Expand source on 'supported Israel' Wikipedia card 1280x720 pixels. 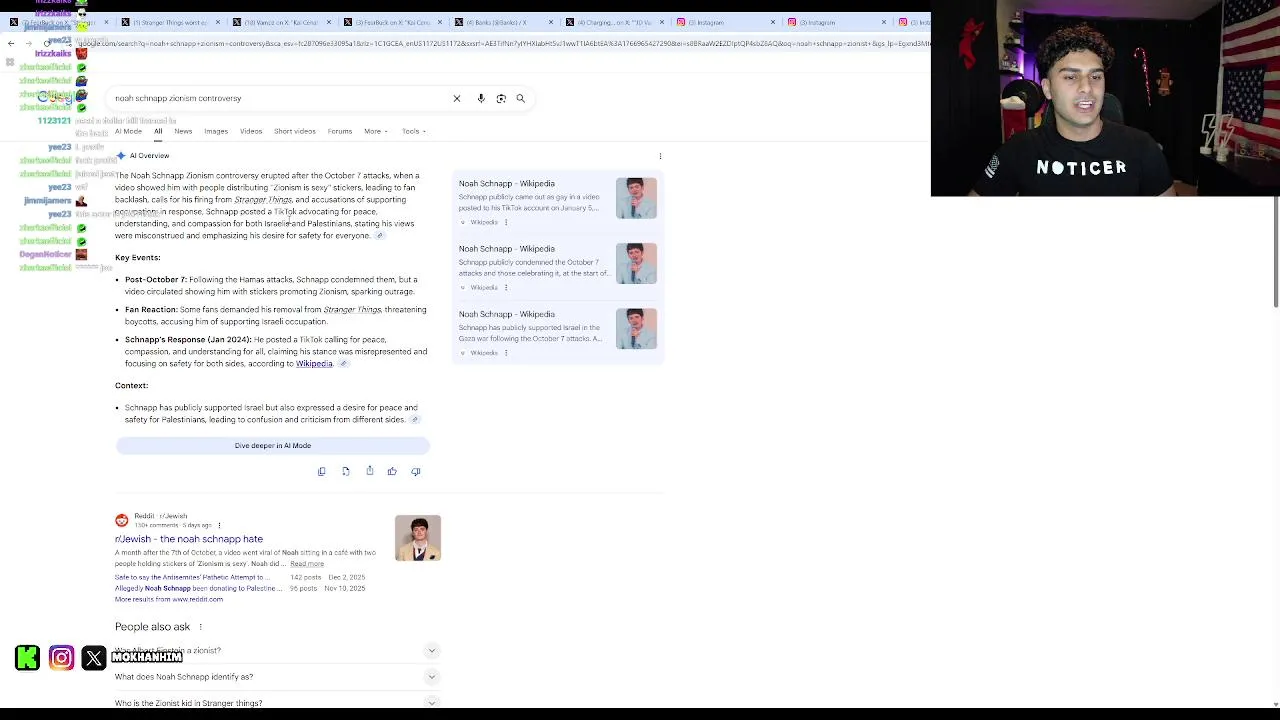coord(462,352)
